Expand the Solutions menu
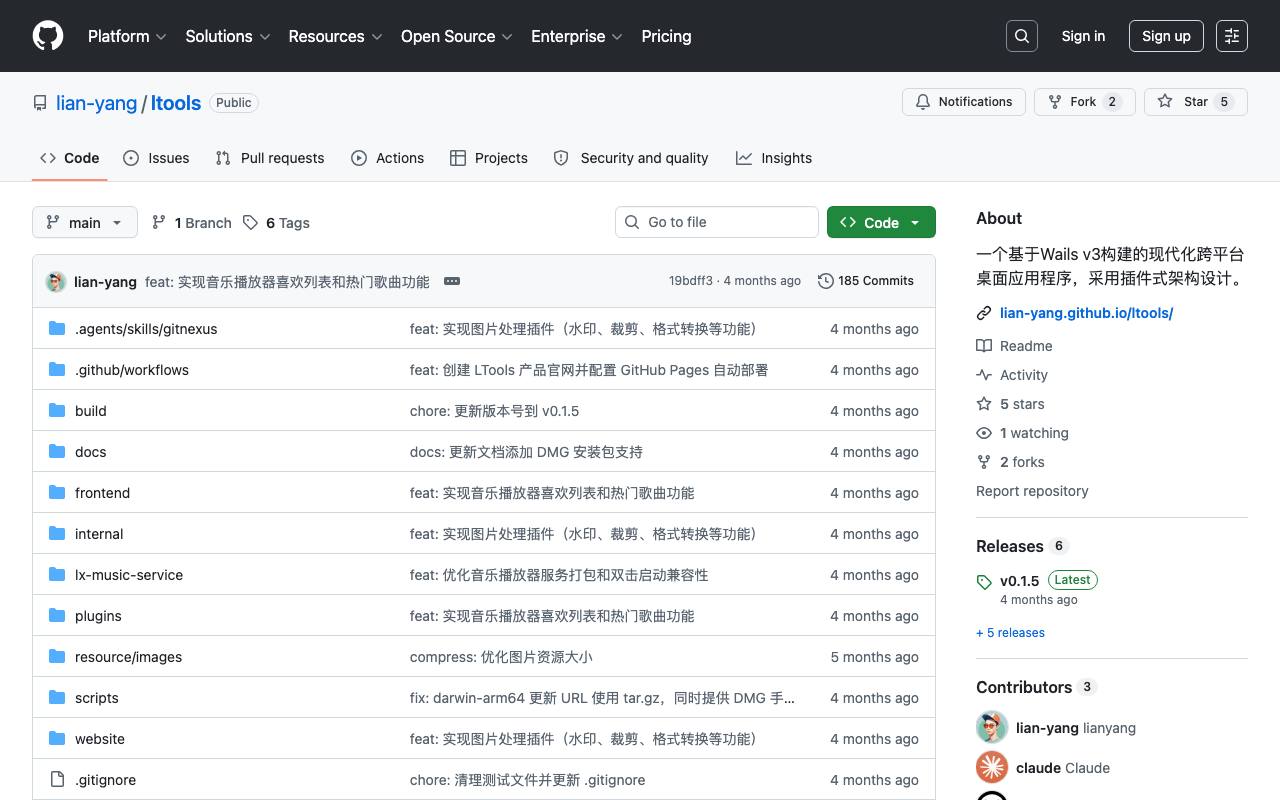 click(228, 36)
